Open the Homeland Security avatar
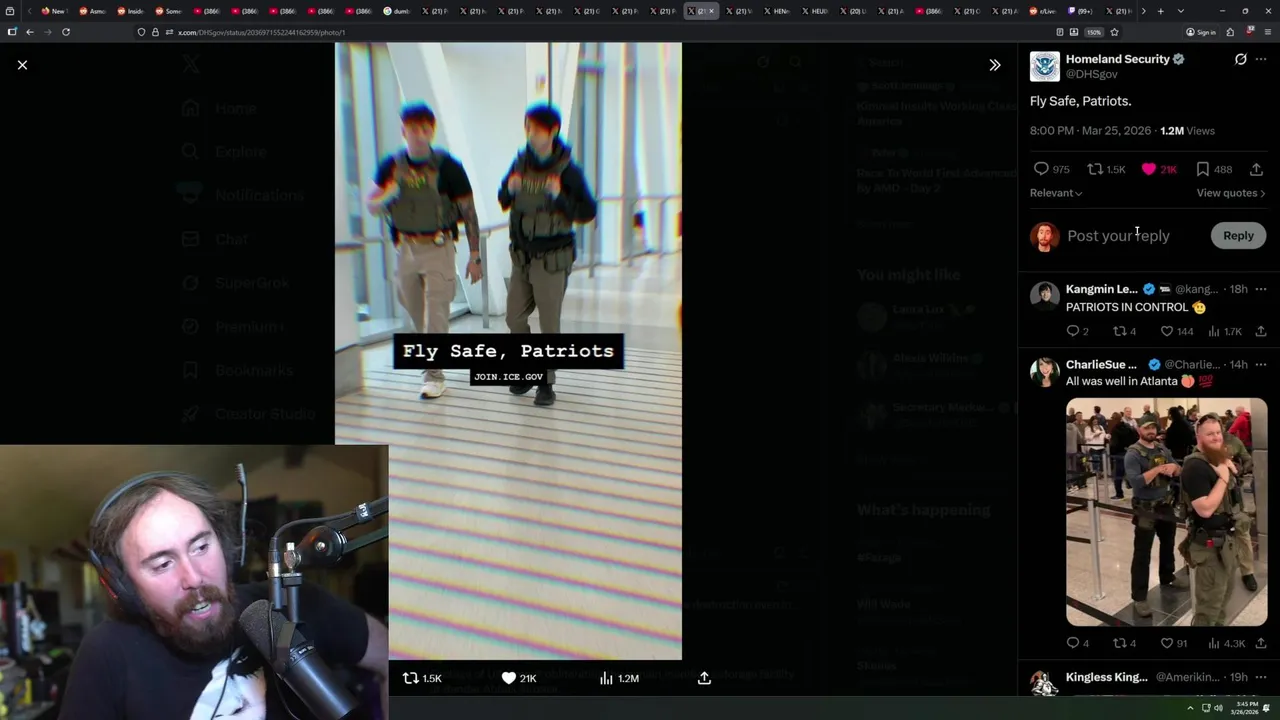 pos(1044,66)
